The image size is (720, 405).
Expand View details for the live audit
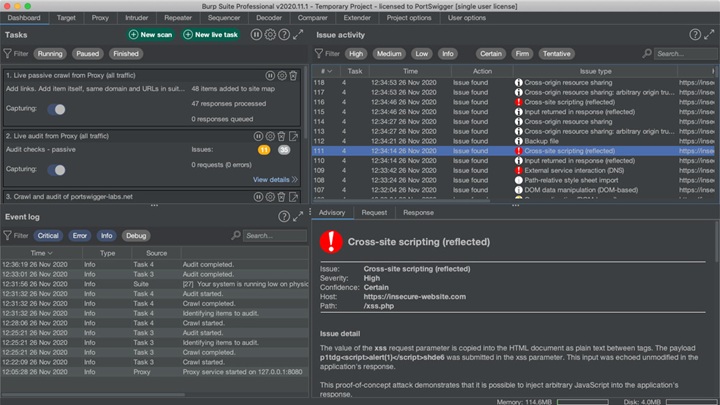pyautogui.click(x=274, y=179)
